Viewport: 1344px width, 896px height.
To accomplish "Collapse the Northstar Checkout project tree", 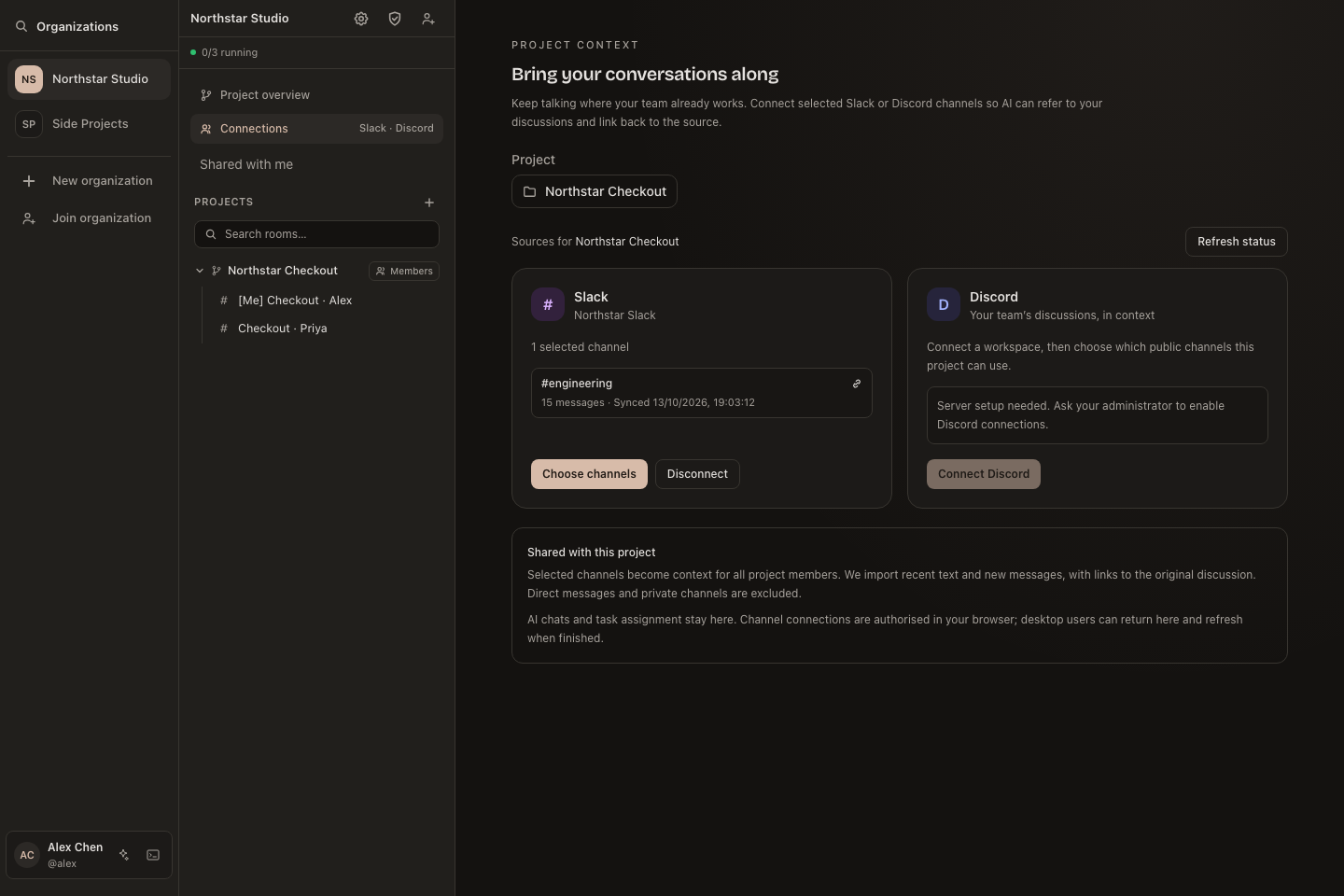I will (200, 271).
